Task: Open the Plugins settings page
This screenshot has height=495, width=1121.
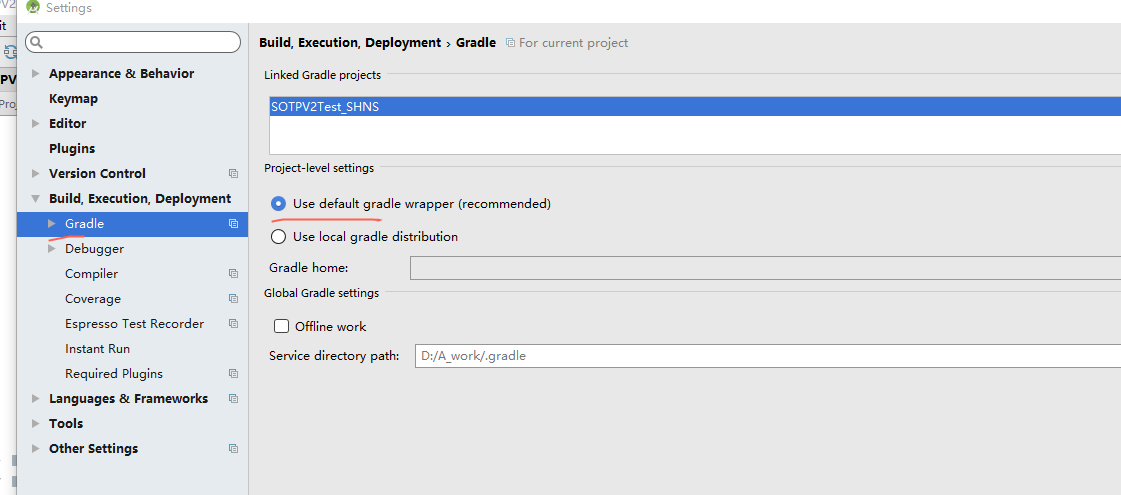Action: 71,149
